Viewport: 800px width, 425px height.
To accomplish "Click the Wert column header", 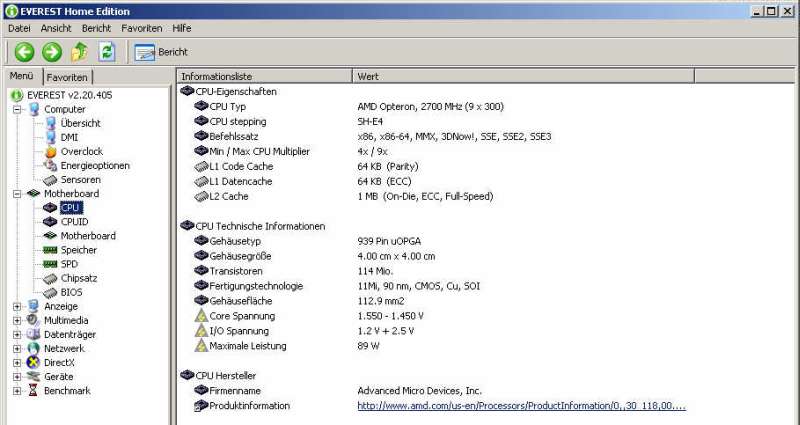I will point(523,77).
